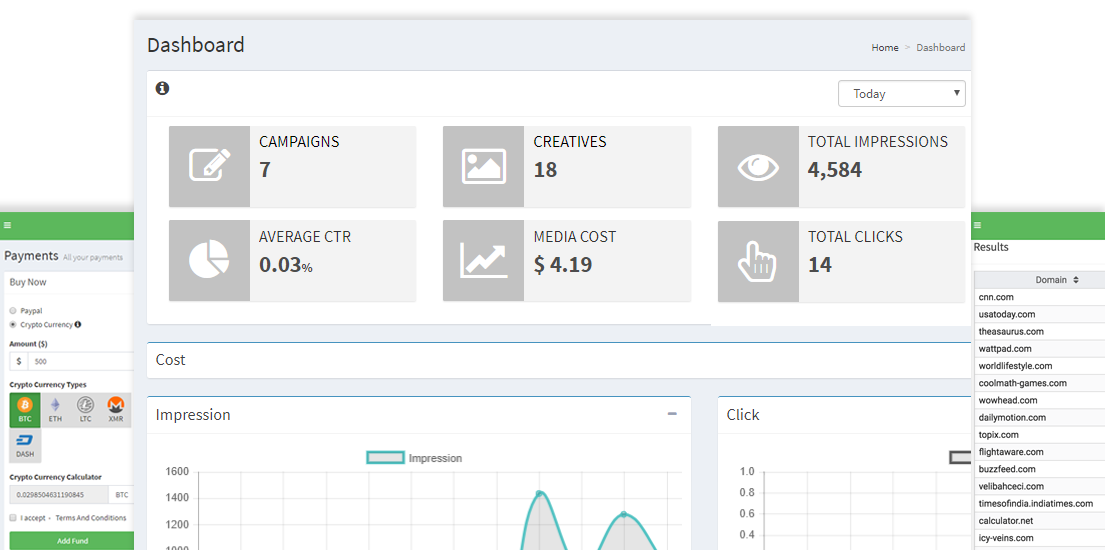Toggle the Impression legend box in chart
The height and width of the screenshot is (550, 1105).
(x=385, y=458)
